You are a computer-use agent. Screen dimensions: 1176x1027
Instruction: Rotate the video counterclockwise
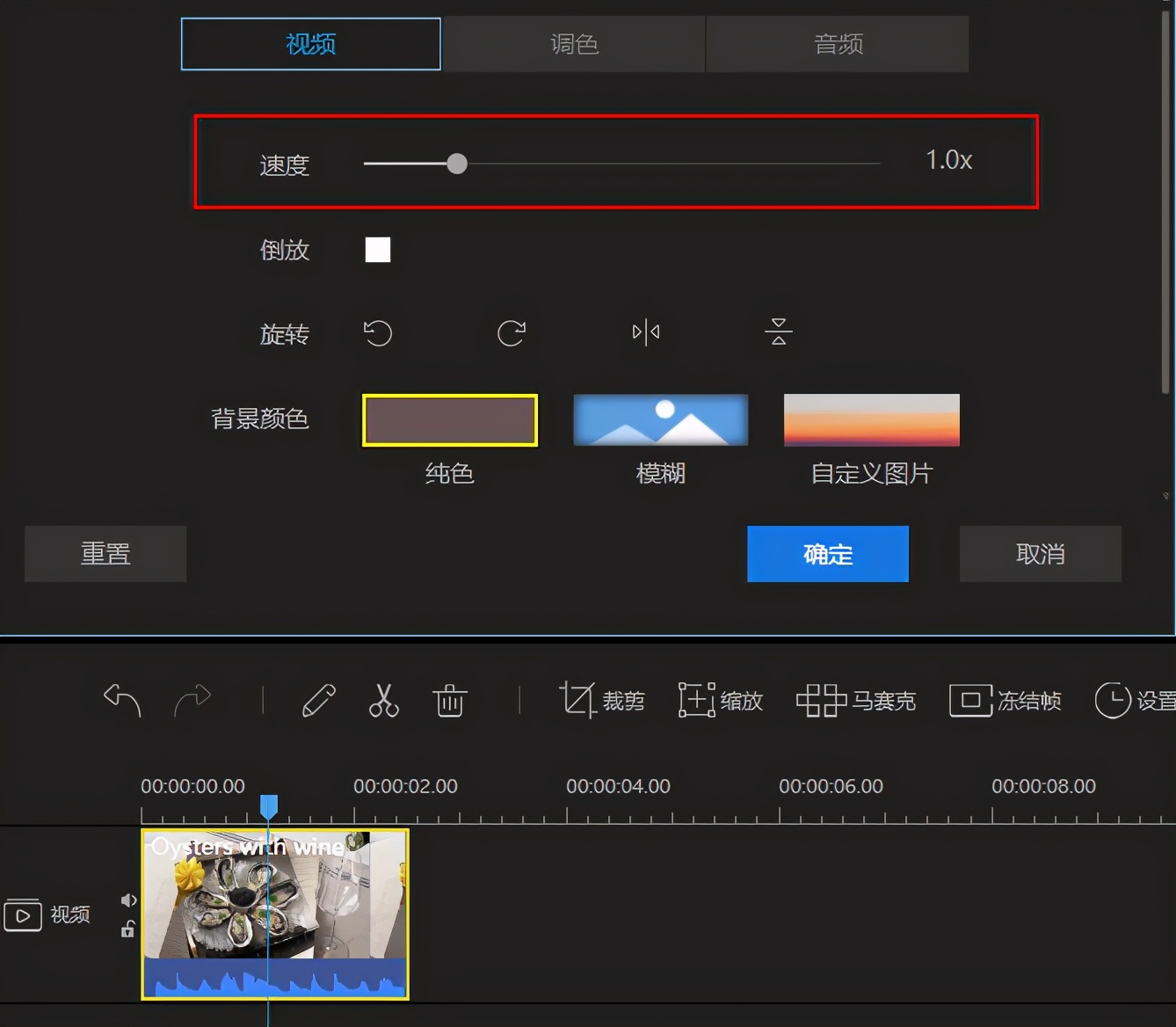point(377,333)
